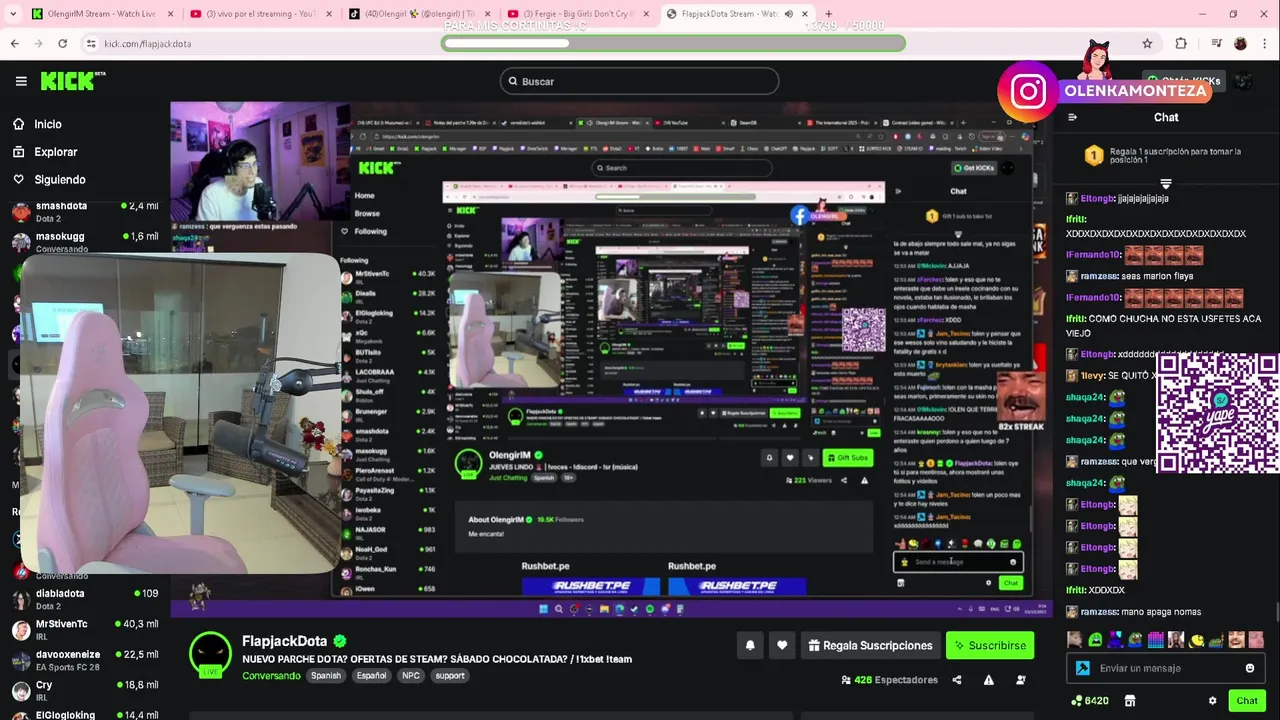Screen dimensions: 1280x720
Task: Open FlapjackDota channel avatar
Action: click(210, 654)
